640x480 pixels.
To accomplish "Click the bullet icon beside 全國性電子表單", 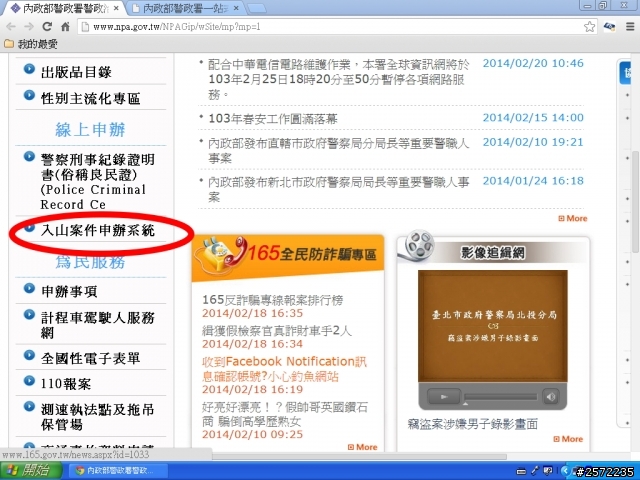I will click(29, 355).
